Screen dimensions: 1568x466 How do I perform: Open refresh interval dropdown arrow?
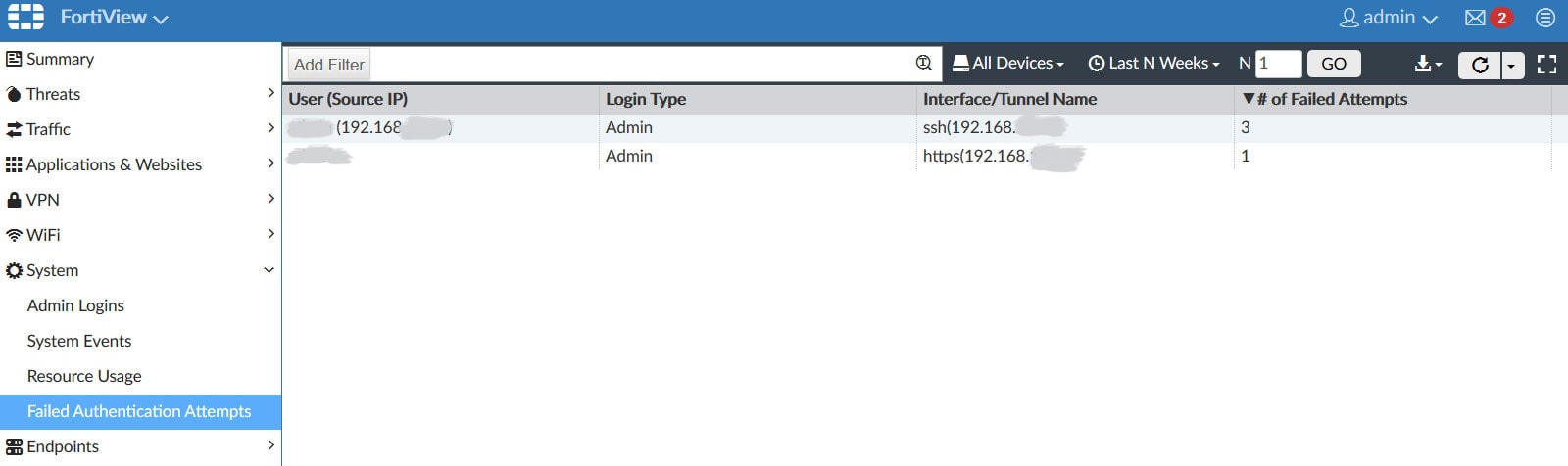1511,66
